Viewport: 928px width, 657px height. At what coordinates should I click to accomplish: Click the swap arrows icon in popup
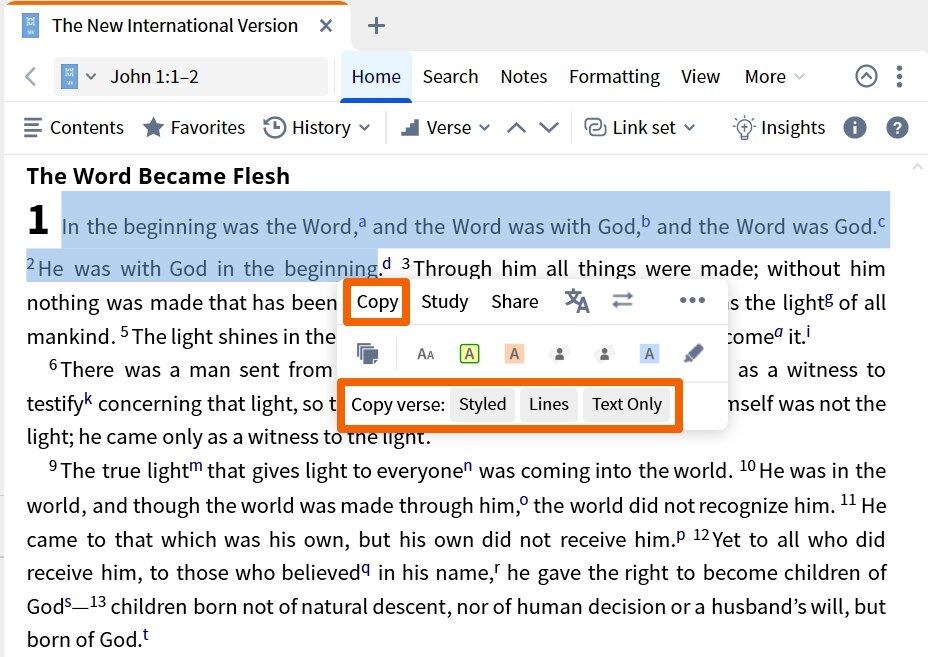point(623,301)
